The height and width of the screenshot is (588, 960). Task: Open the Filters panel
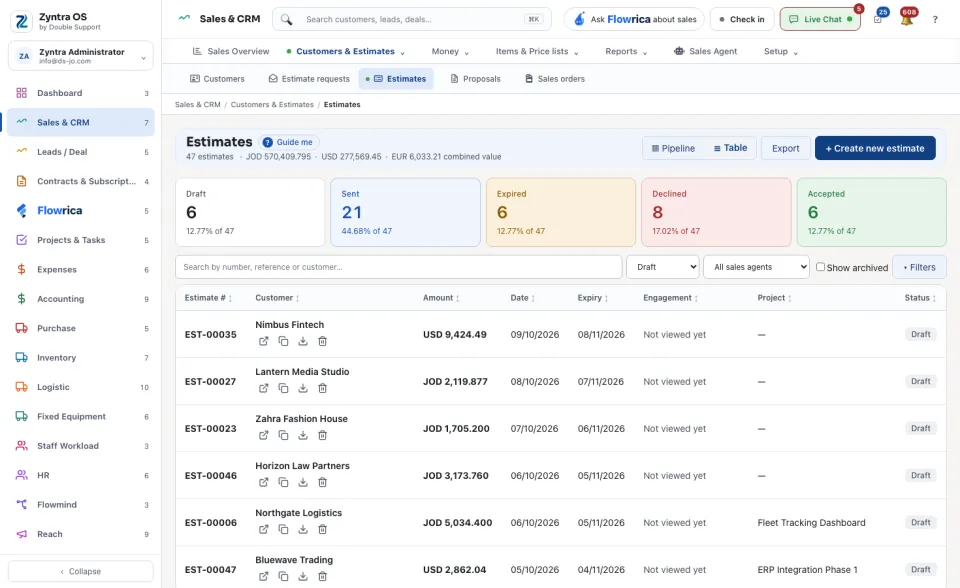pos(920,267)
